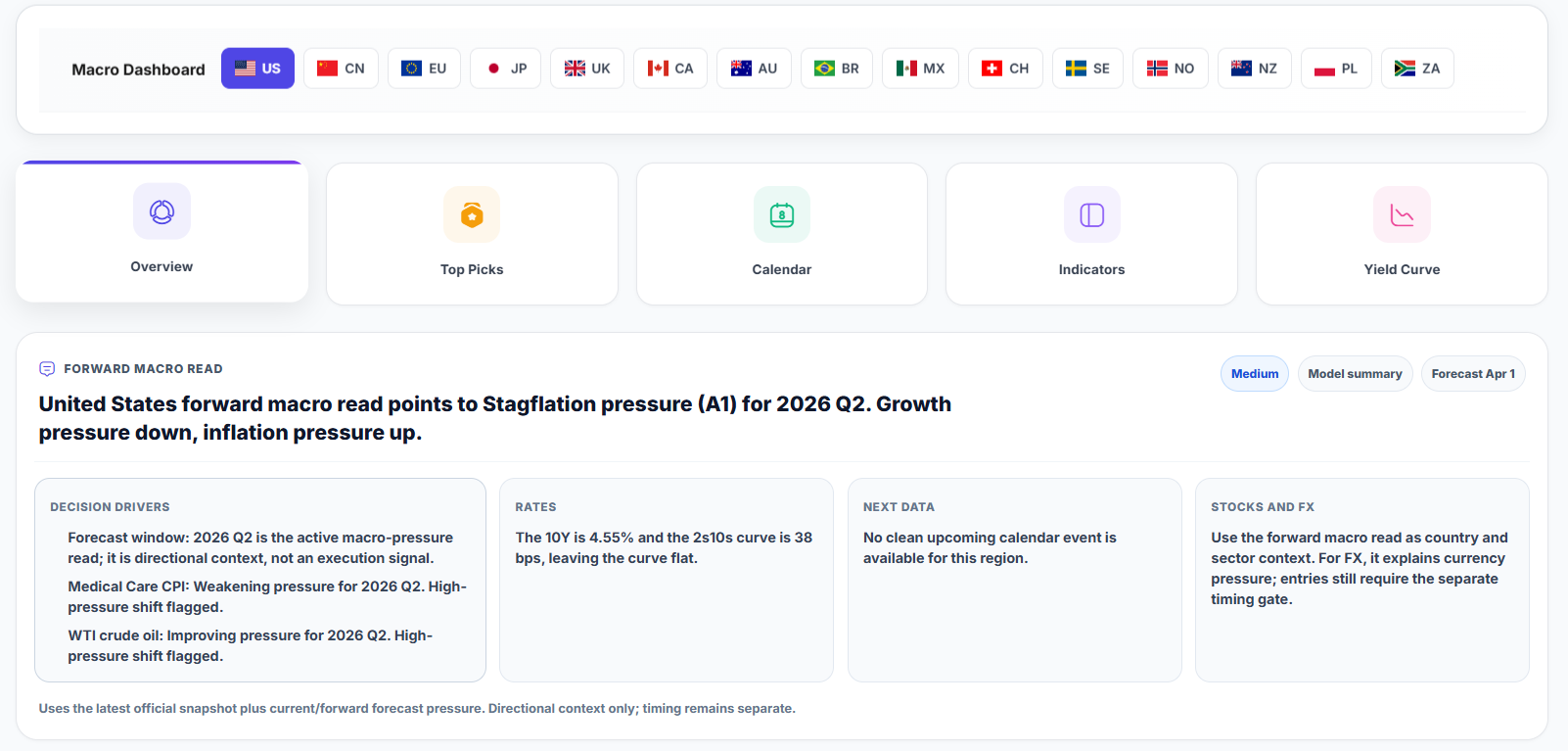The width and height of the screenshot is (1568, 751).
Task: Click the Norway flag icon
Action: (1157, 69)
